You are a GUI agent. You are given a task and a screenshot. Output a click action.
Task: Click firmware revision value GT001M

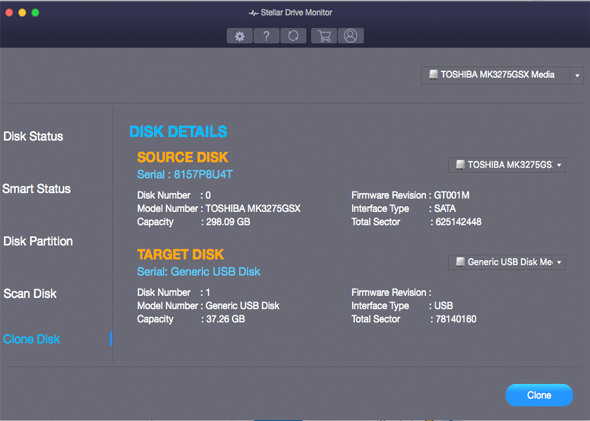click(x=452, y=195)
